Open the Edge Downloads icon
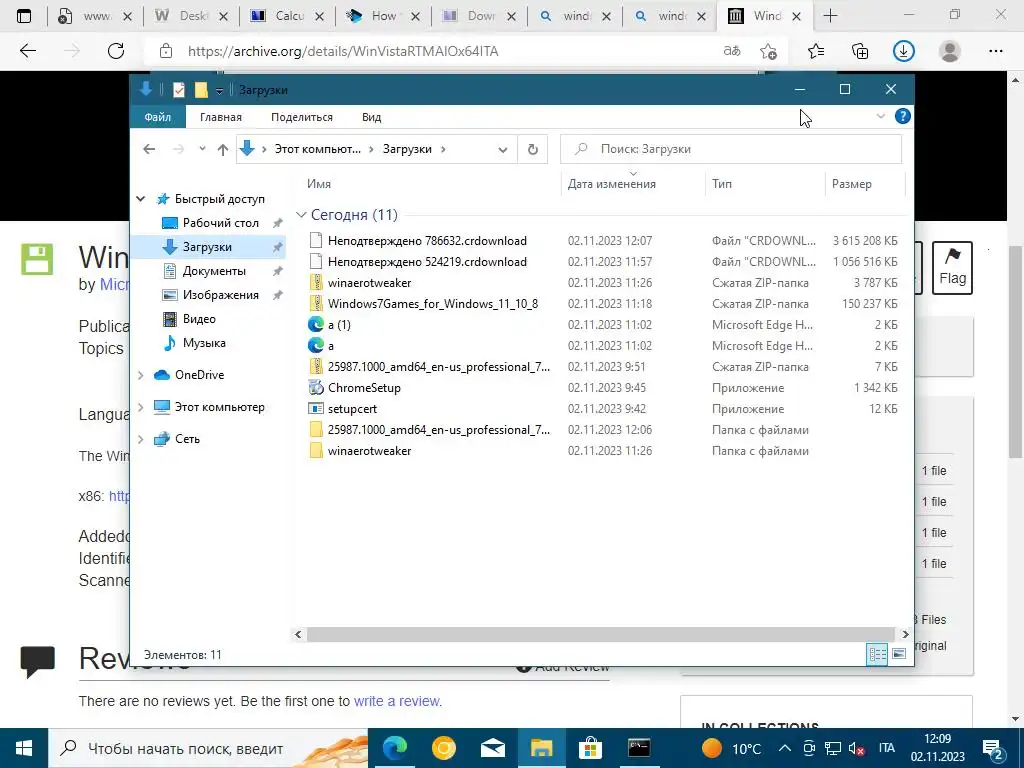This screenshot has height=768, width=1024. [x=904, y=51]
